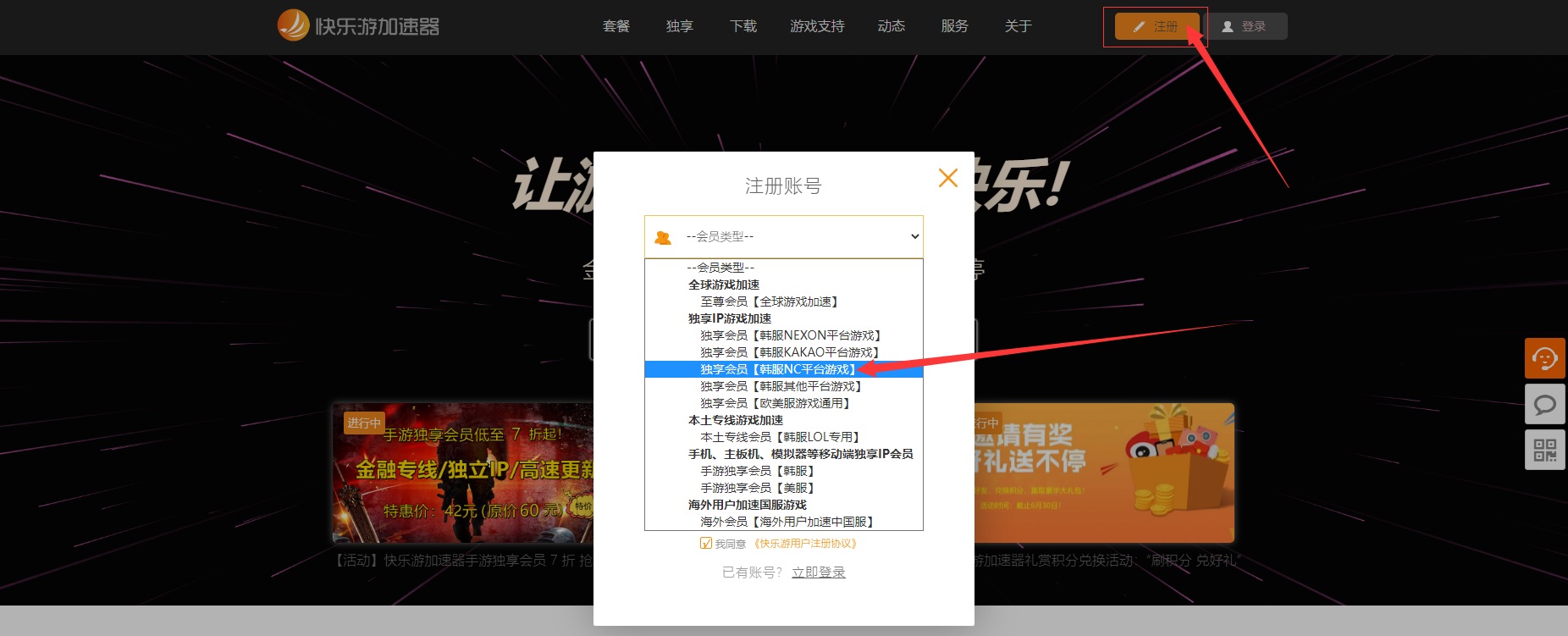The height and width of the screenshot is (636, 1568).
Task: Open the 服务 menu item
Action: (x=955, y=26)
